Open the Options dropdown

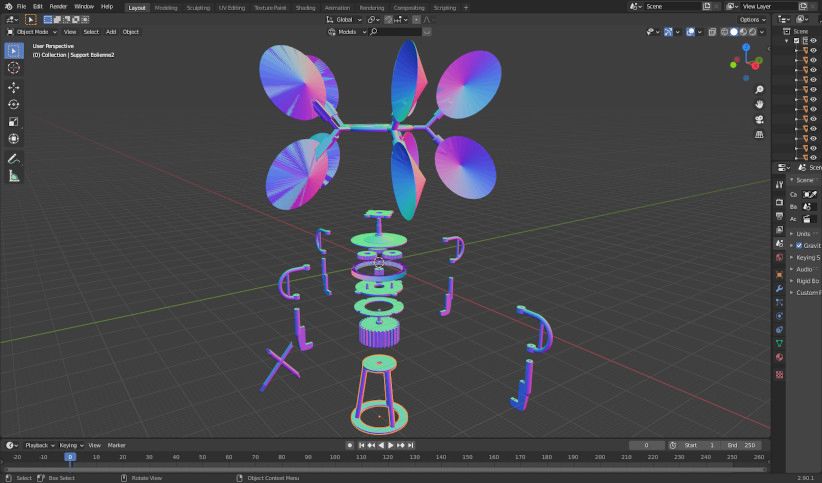(753, 19)
